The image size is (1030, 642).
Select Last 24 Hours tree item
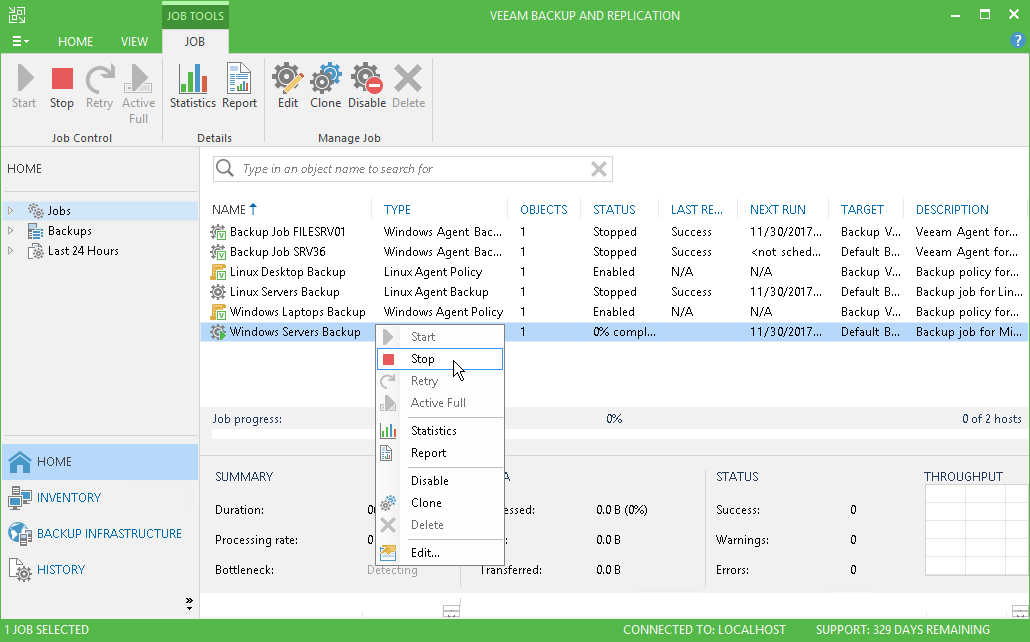coord(83,250)
